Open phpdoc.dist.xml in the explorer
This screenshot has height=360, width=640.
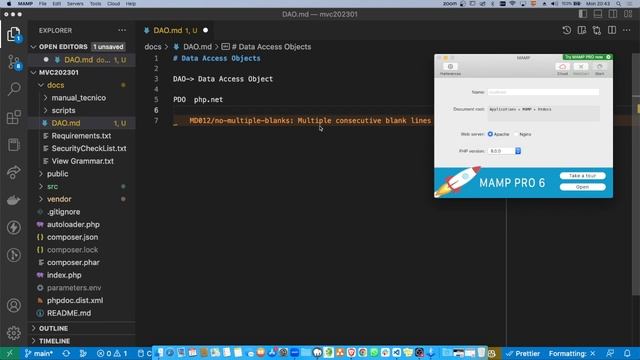pos(75,300)
